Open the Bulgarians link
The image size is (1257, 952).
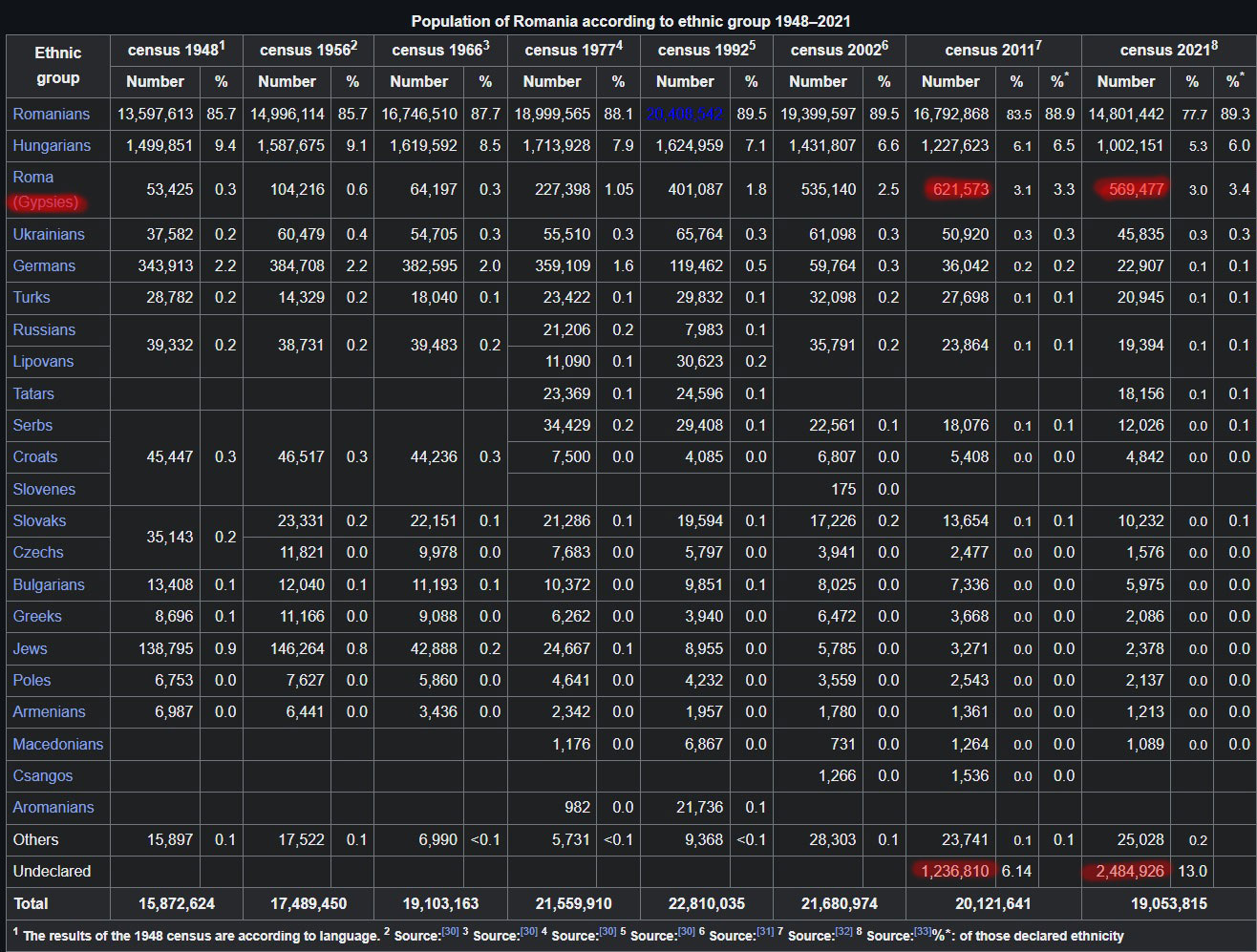(49, 584)
